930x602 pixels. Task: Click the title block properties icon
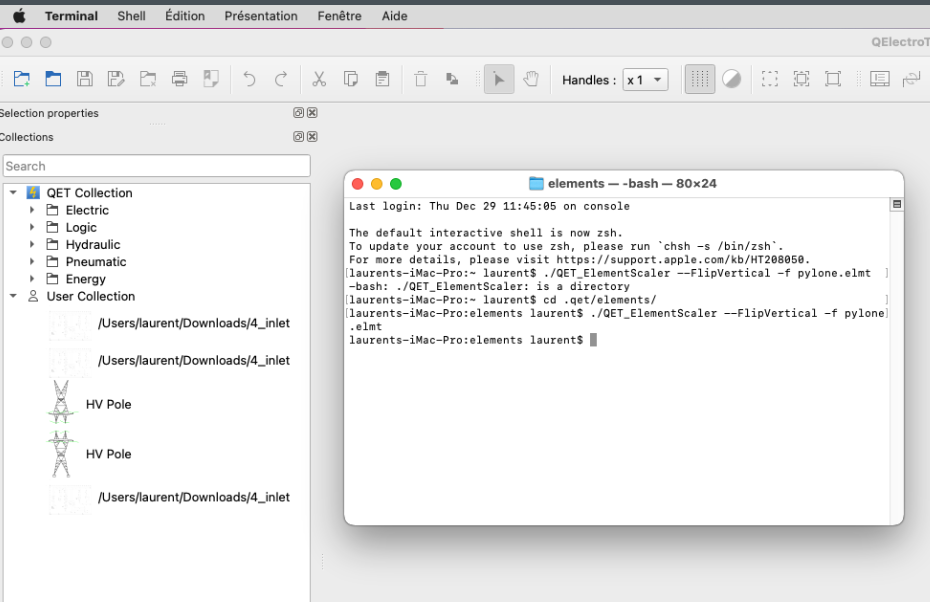(x=880, y=79)
